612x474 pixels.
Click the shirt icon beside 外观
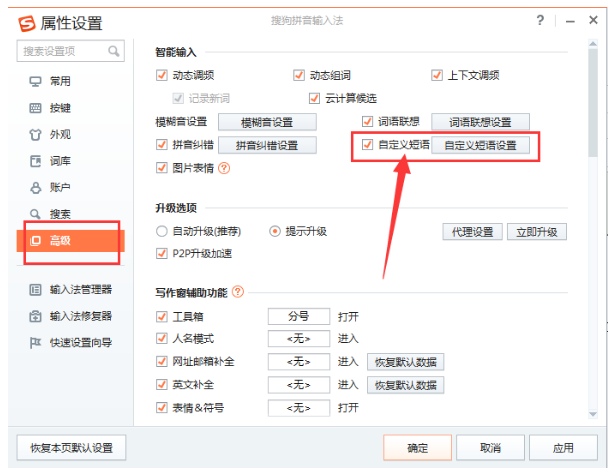coord(35,135)
